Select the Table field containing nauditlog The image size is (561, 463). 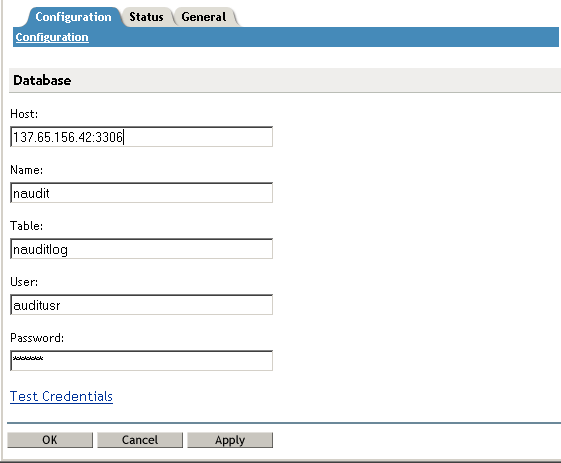(142, 249)
